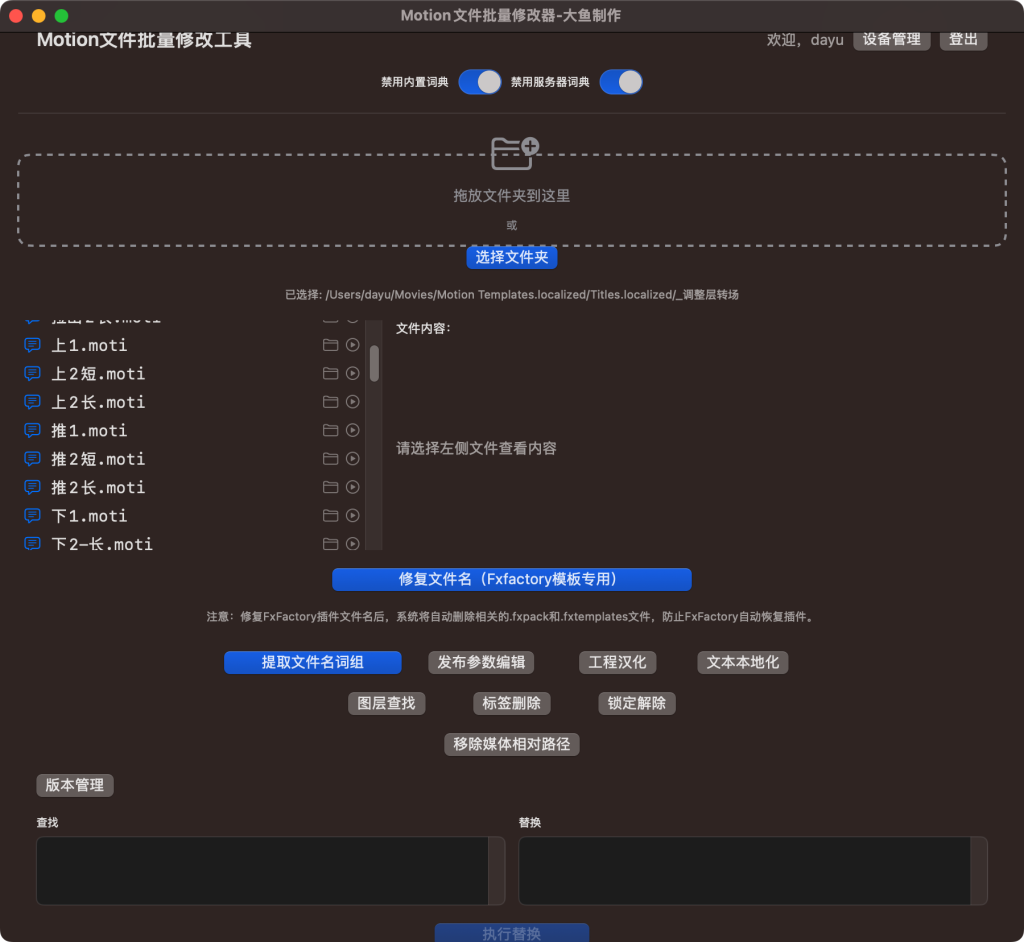Image resolution: width=1024 pixels, height=942 pixels.
Task: Click the play icon next to 下2-长.moti
Action: coord(352,544)
